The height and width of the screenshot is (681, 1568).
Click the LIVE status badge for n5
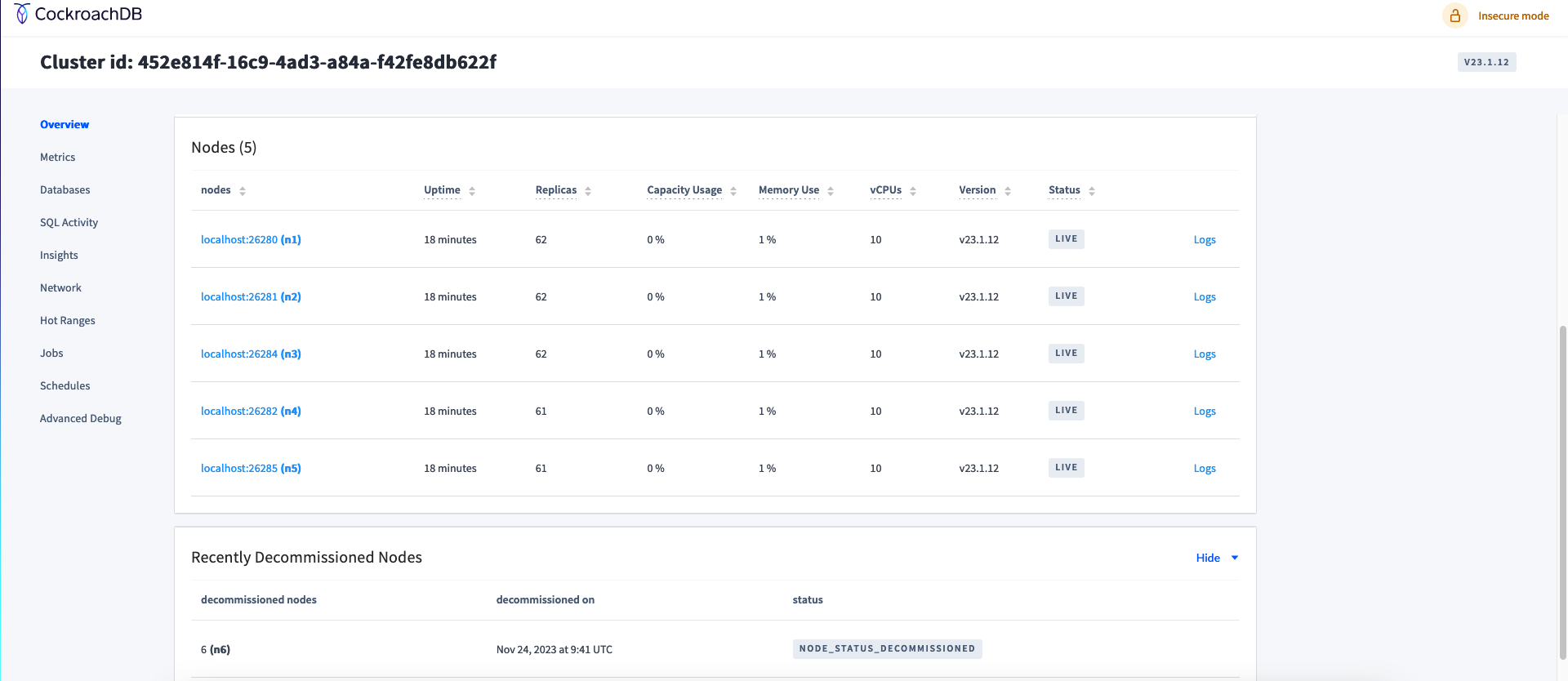(x=1067, y=468)
